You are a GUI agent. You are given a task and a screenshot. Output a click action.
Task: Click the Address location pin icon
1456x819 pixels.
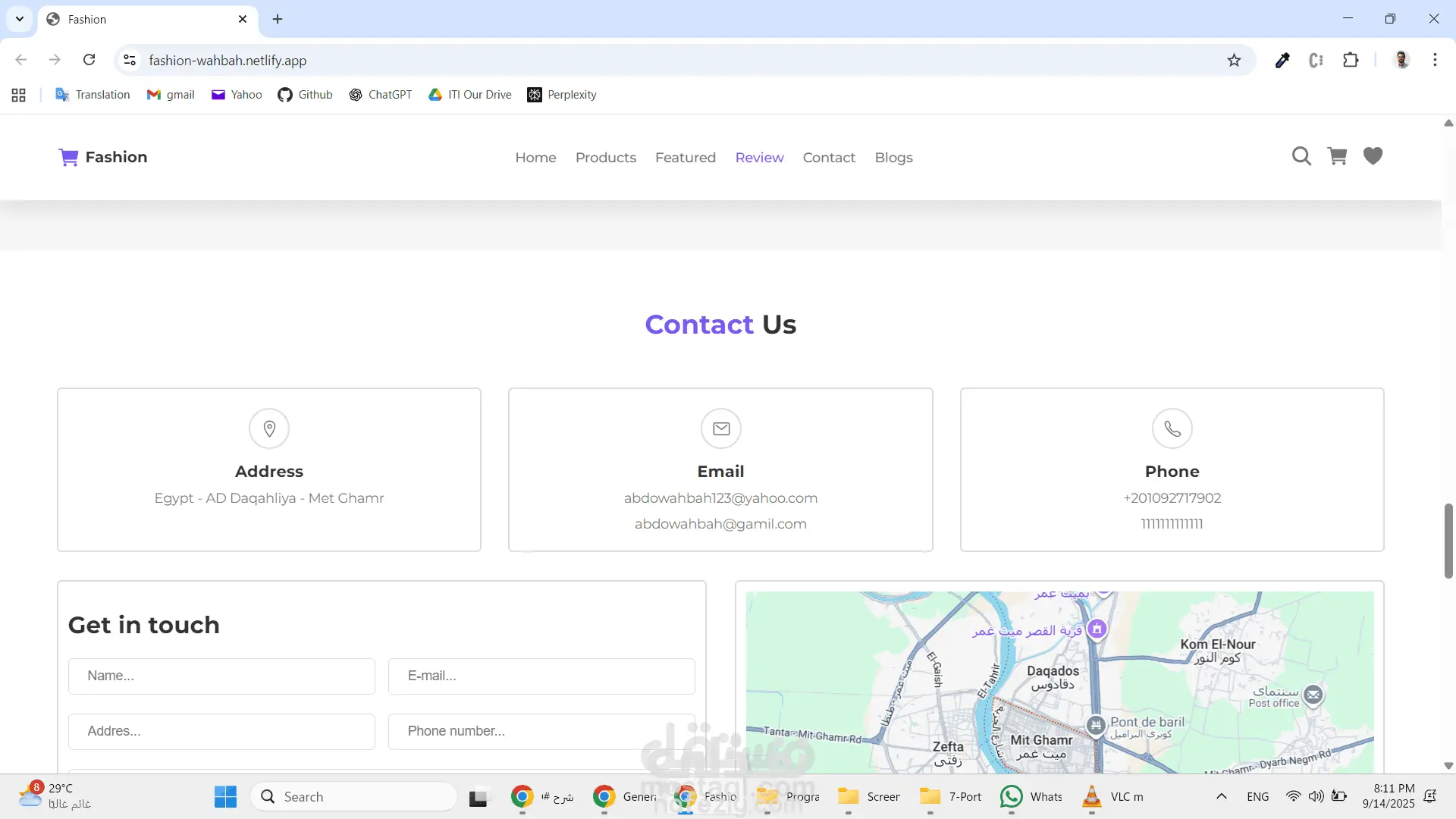coord(269,428)
